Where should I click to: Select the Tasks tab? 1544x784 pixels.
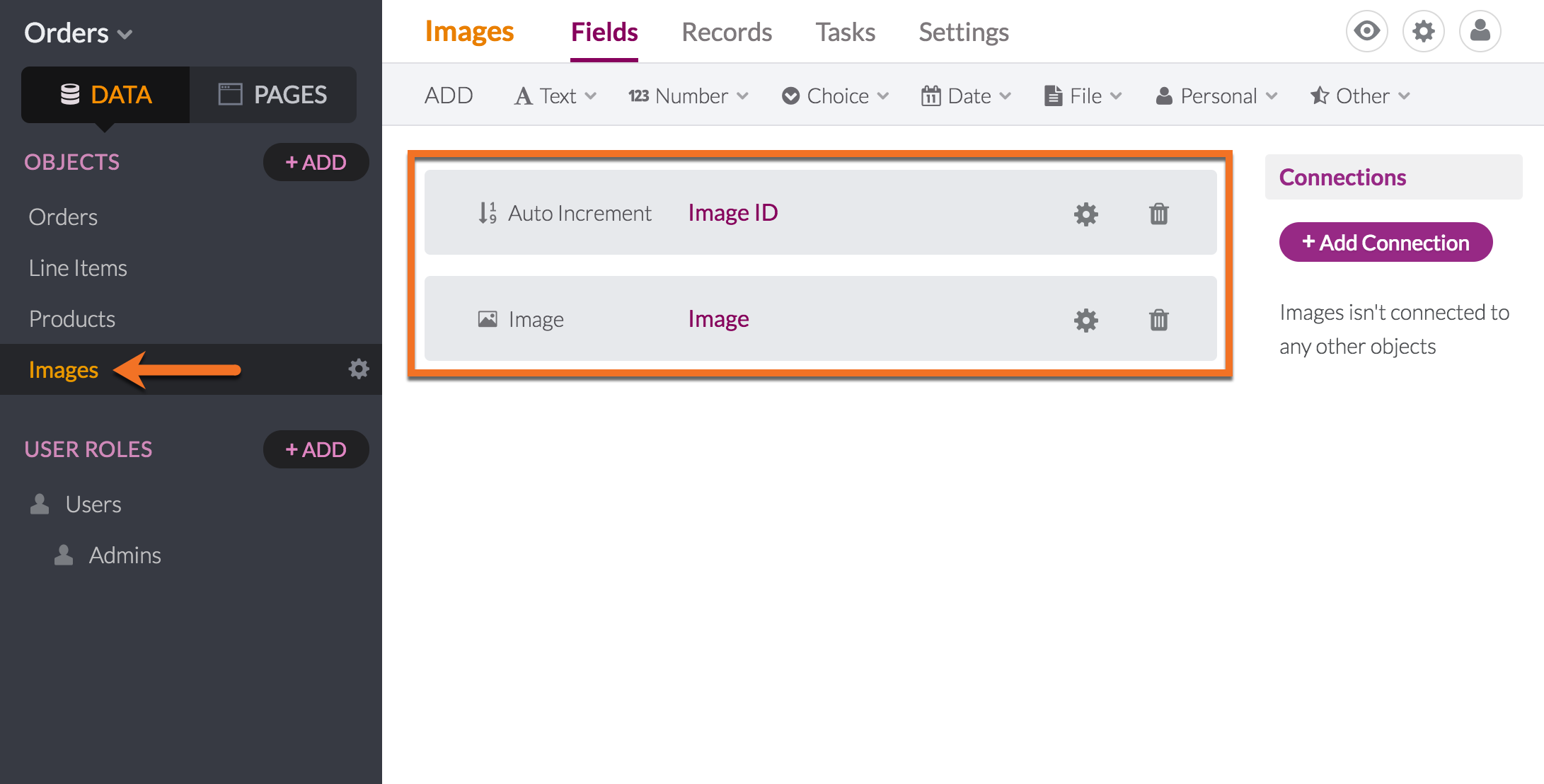point(845,33)
